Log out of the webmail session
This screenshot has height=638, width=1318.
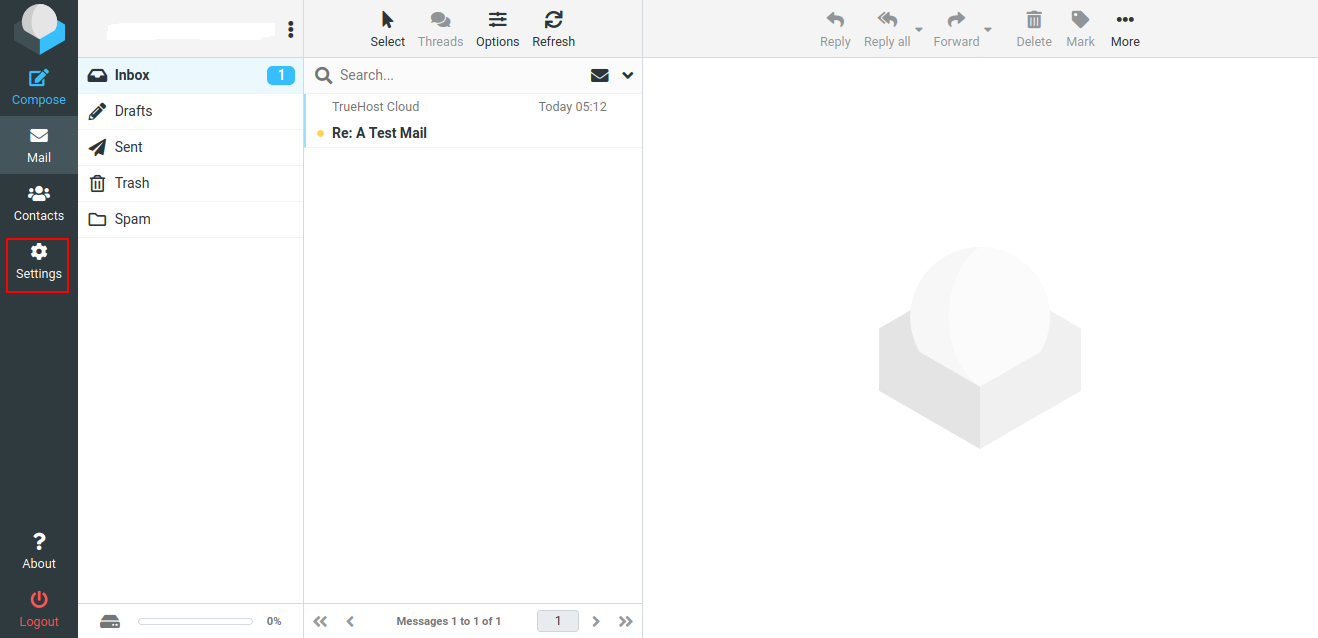pos(38,609)
